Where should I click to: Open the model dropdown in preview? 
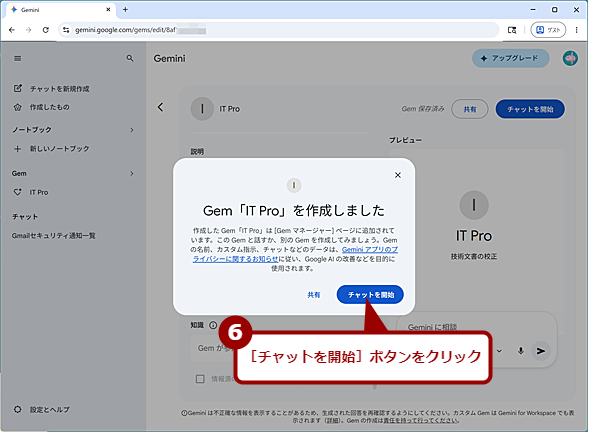(499, 351)
